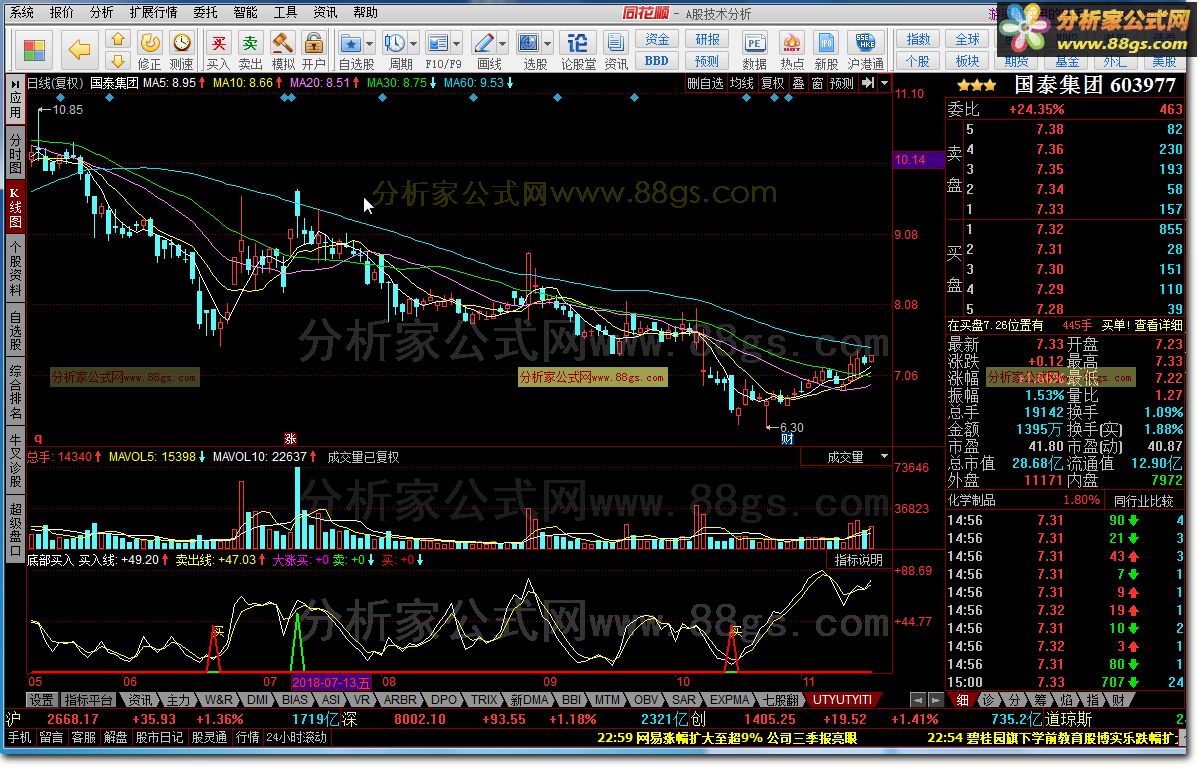Screen dimensions: 1199x767
Task: Open the 论股堂 forum icon
Action: (577, 43)
